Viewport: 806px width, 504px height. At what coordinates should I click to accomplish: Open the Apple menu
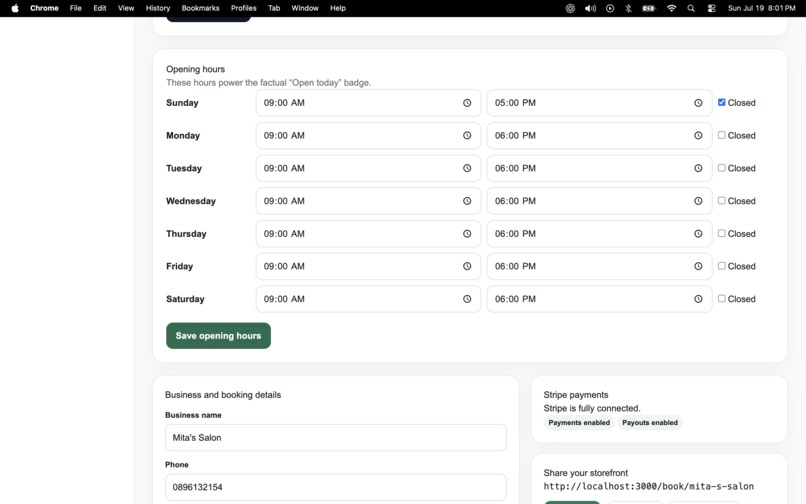[x=15, y=8]
